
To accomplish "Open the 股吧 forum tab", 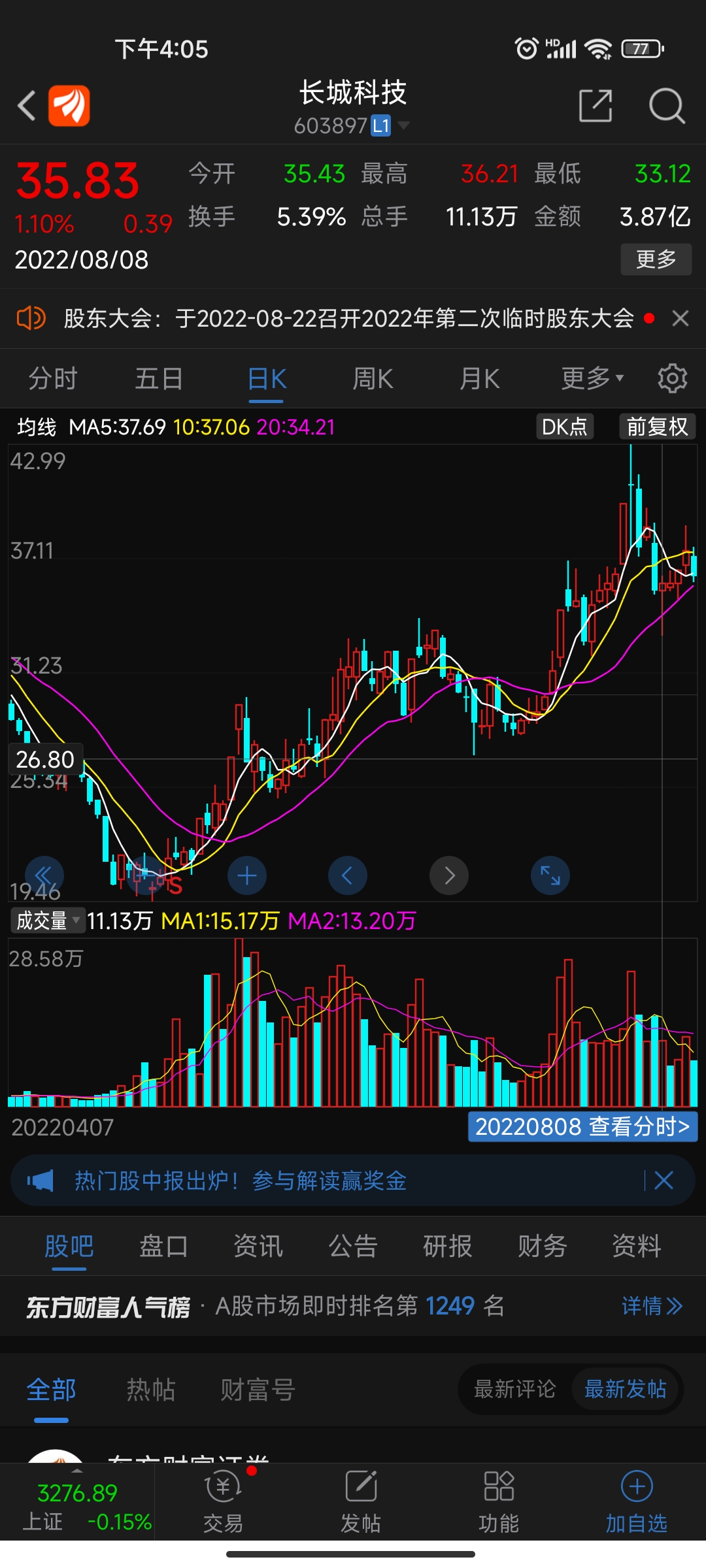I will point(69,1246).
